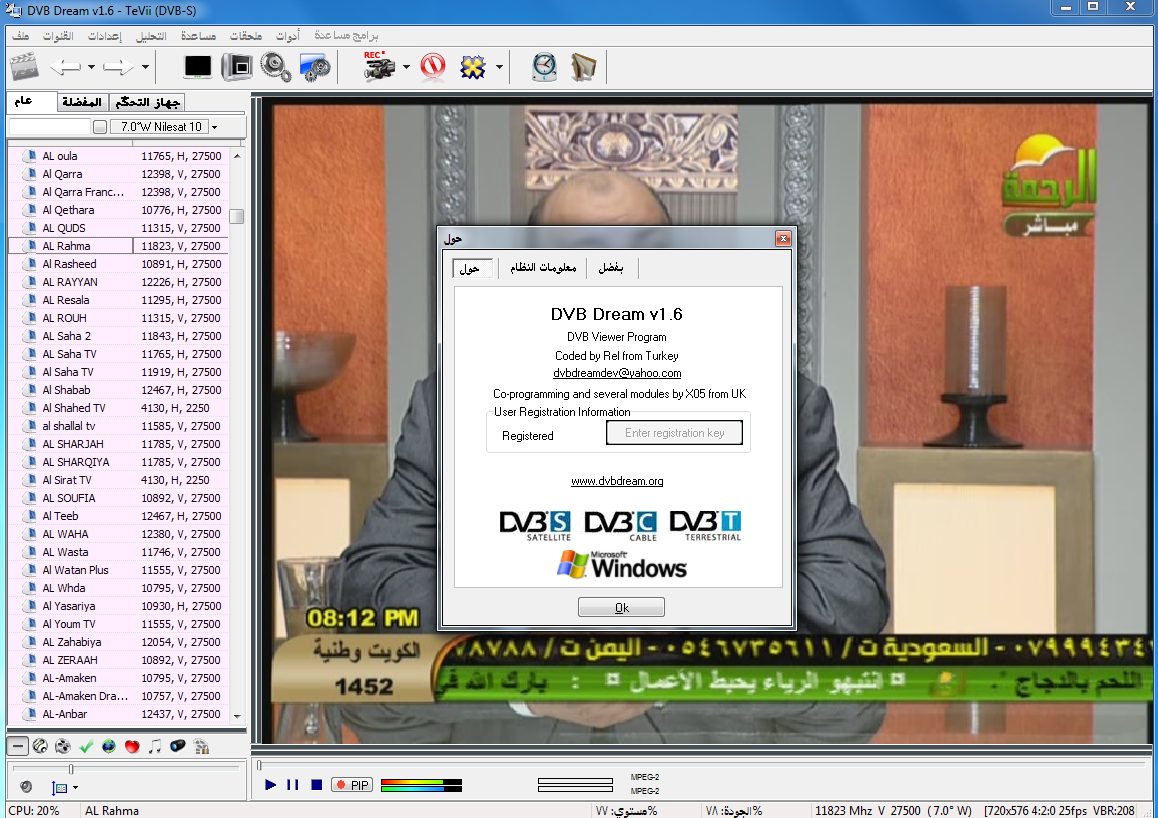This screenshot has width=1158, height=818.
Task: Select the Al Shahed TV channel
Action: (118, 408)
